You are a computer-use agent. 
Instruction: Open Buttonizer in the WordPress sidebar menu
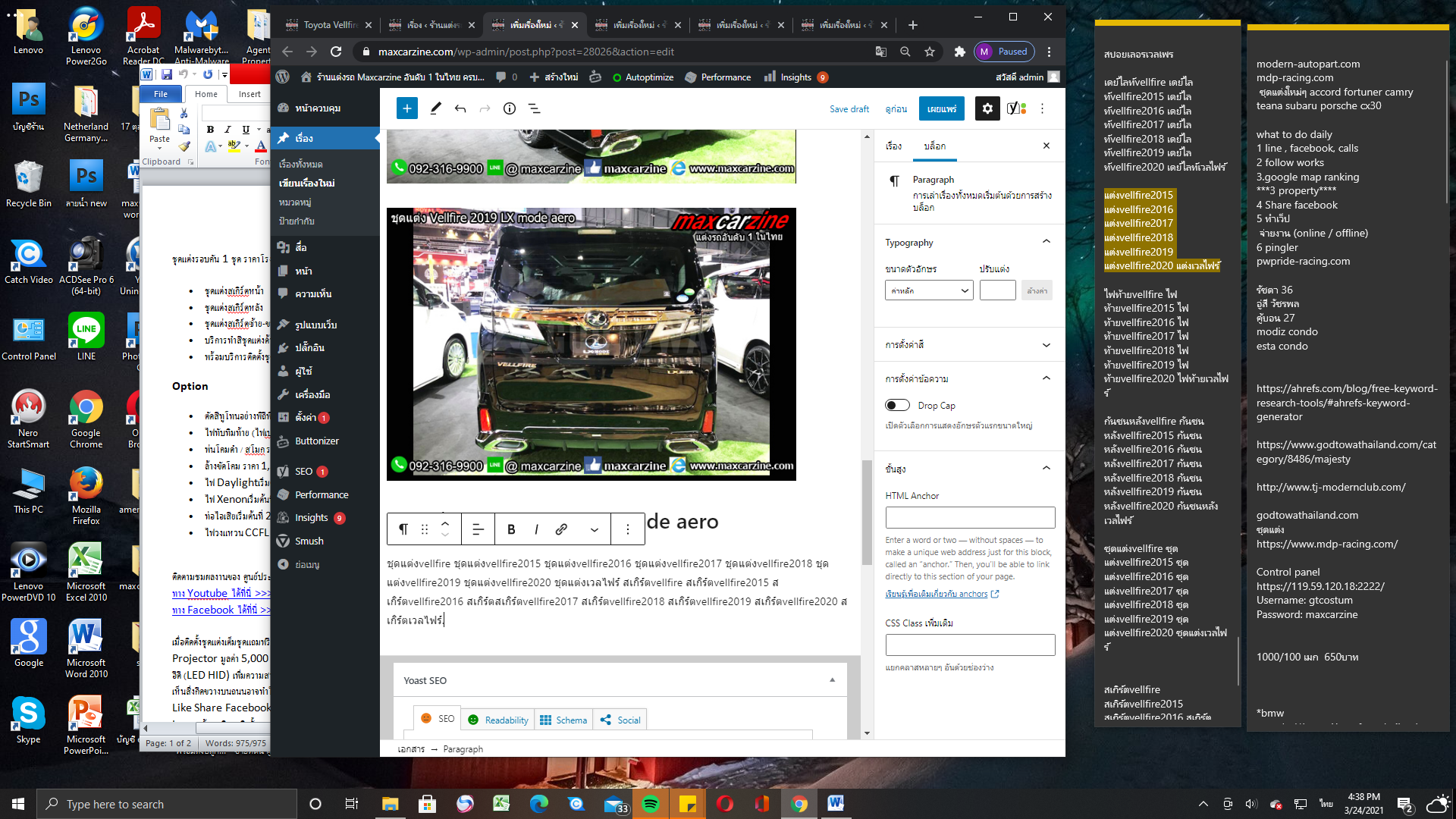[317, 441]
